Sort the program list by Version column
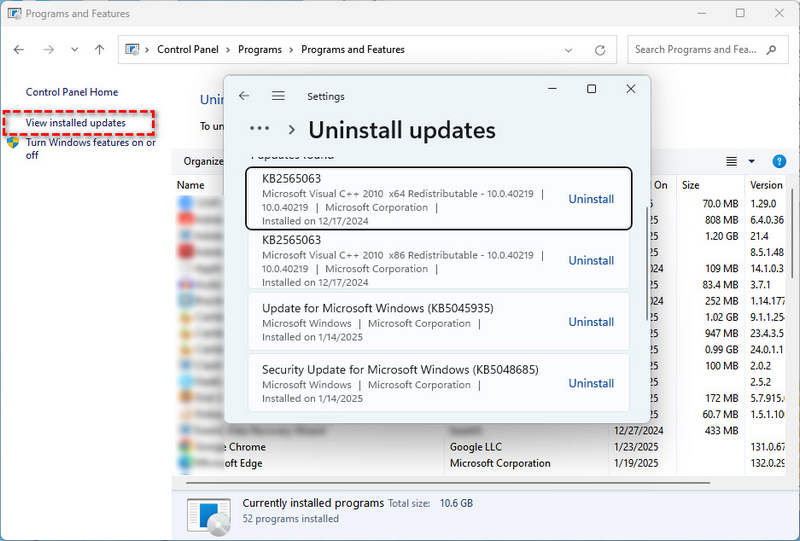 click(x=766, y=185)
